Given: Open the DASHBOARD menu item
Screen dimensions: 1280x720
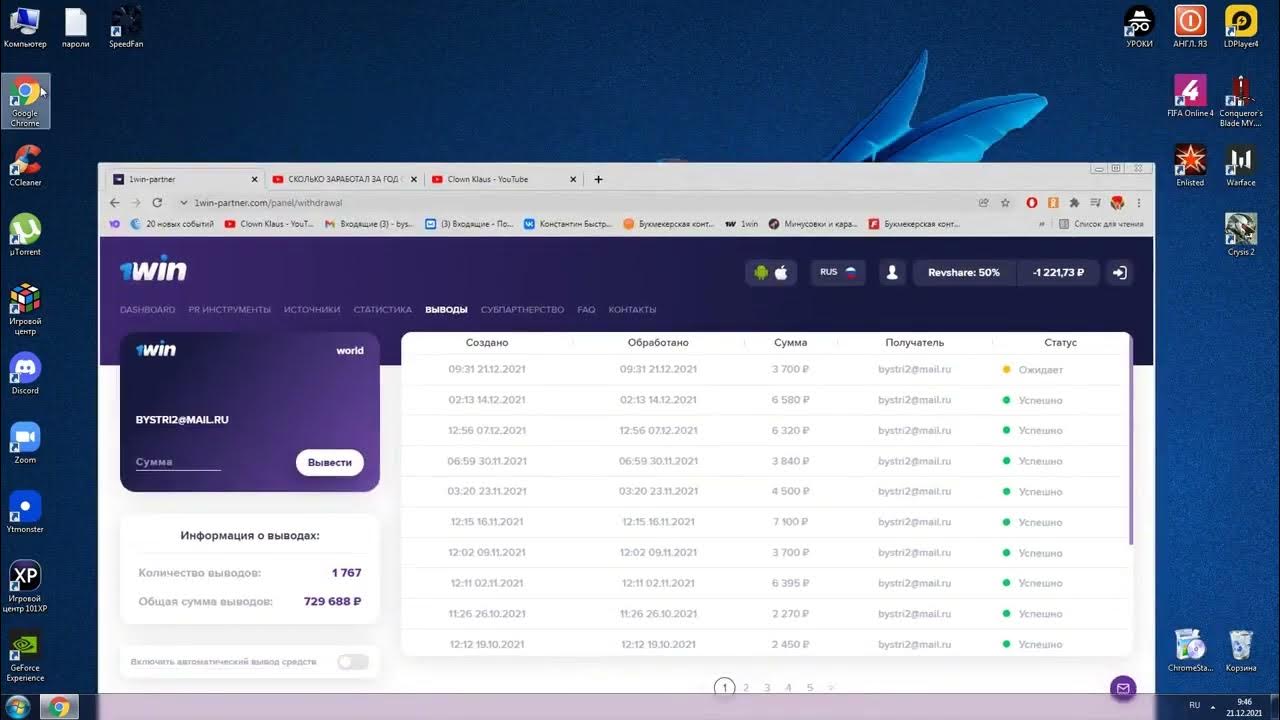Looking at the screenshot, I should point(147,310).
